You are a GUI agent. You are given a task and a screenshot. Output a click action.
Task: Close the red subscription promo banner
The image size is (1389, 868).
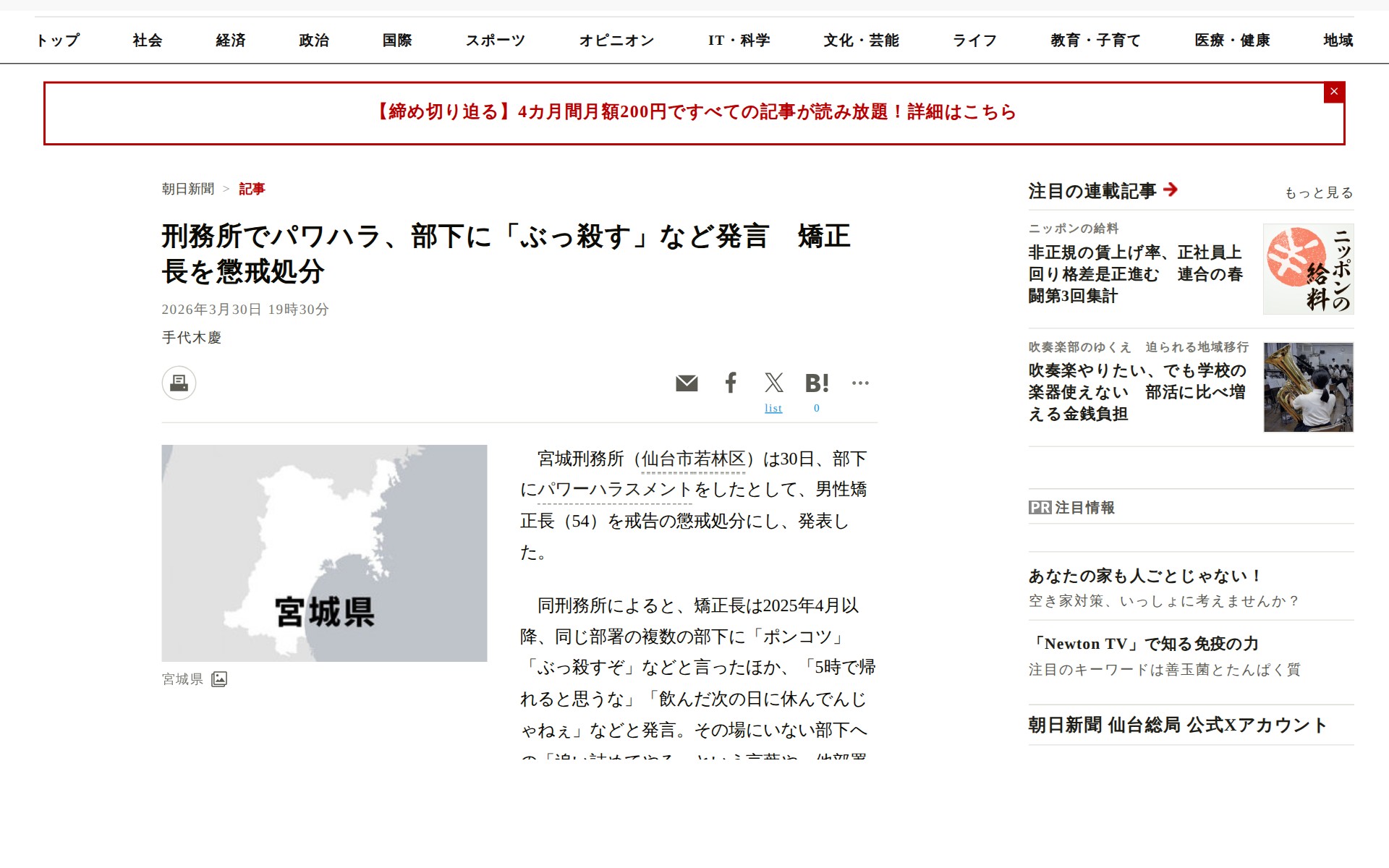pyautogui.click(x=1334, y=92)
